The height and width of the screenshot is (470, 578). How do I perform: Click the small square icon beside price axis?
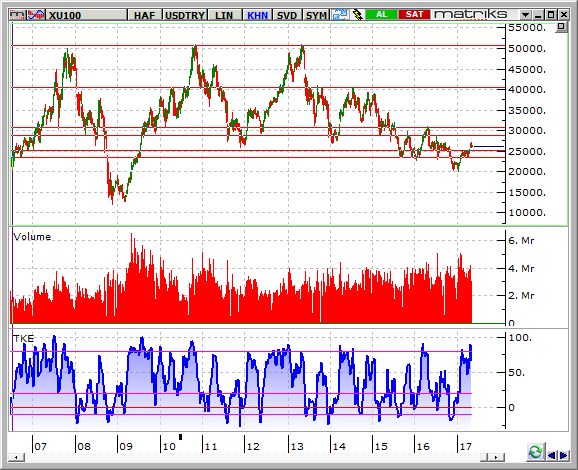pyautogui.click(x=561, y=27)
